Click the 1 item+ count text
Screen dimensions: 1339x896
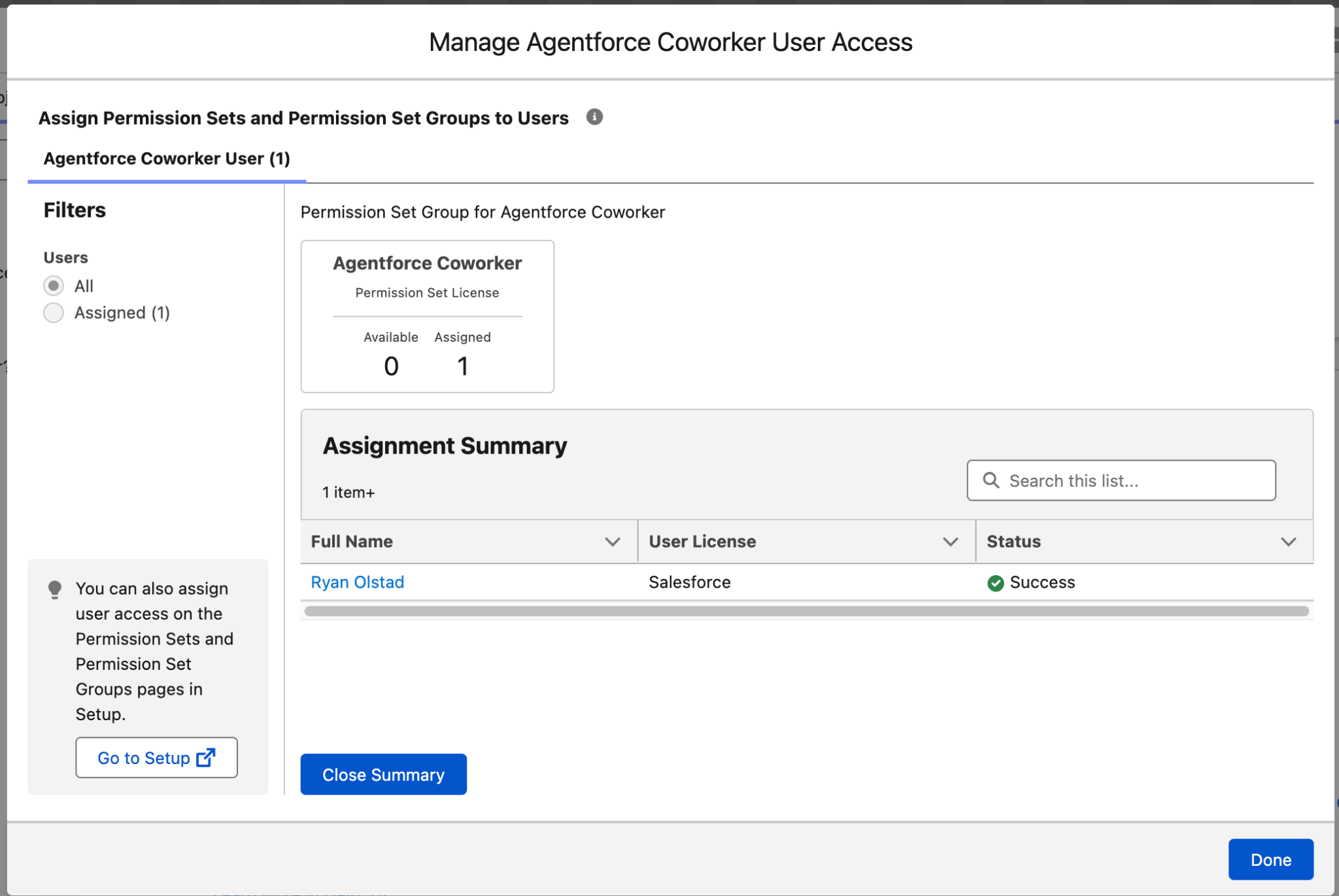348,493
